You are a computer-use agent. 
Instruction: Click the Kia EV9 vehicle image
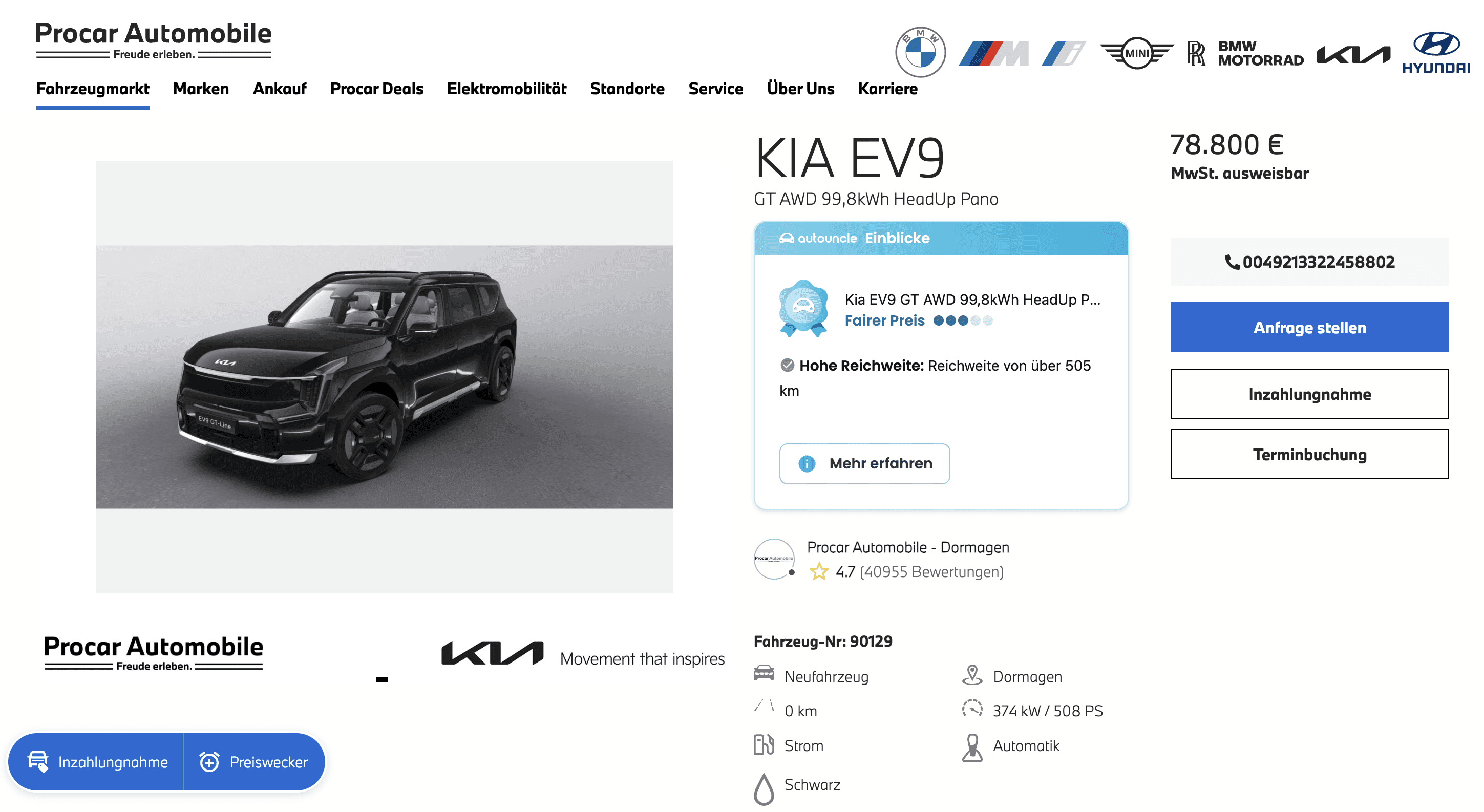point(384,377)
